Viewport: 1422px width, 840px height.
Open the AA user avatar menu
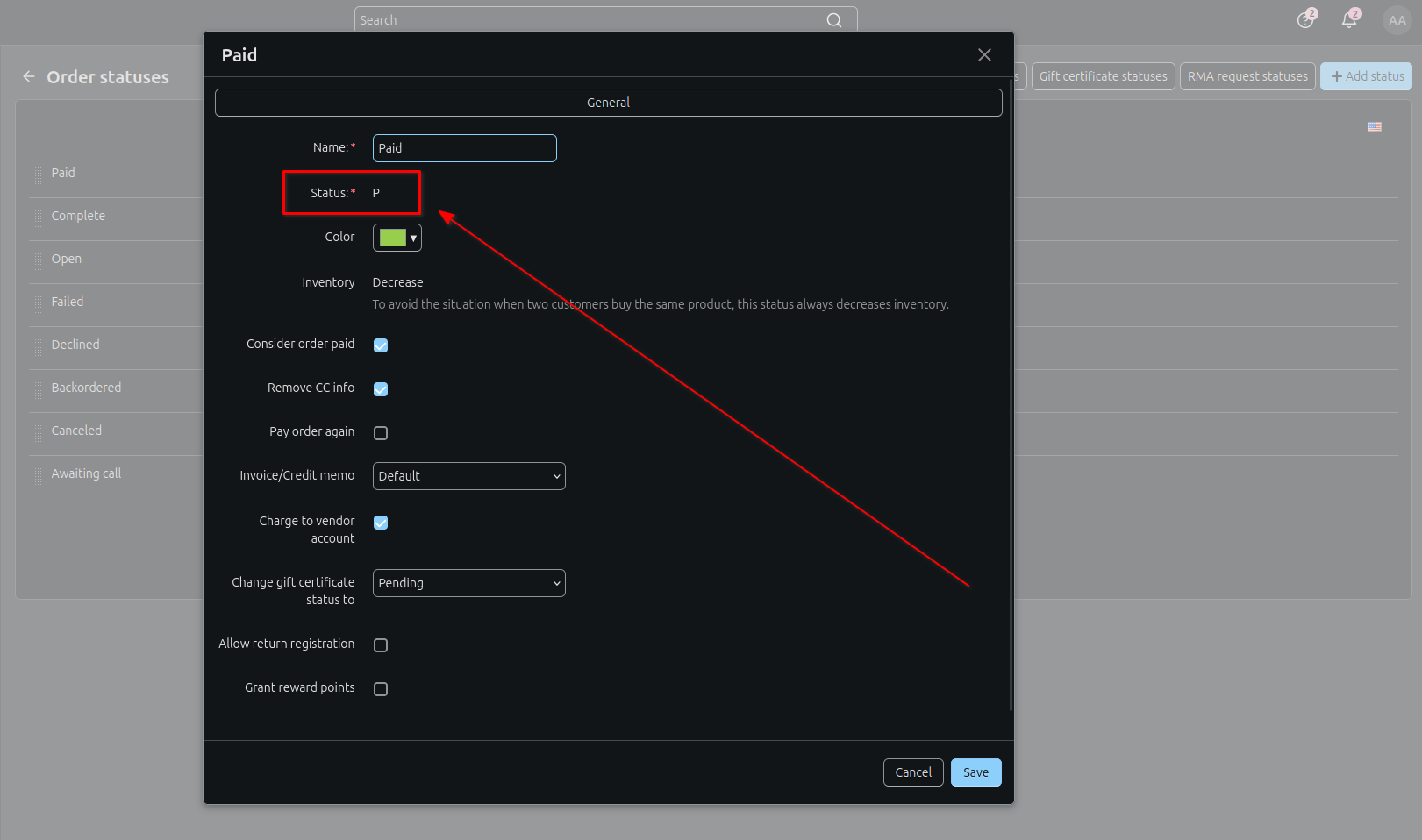click(1397, 19)
